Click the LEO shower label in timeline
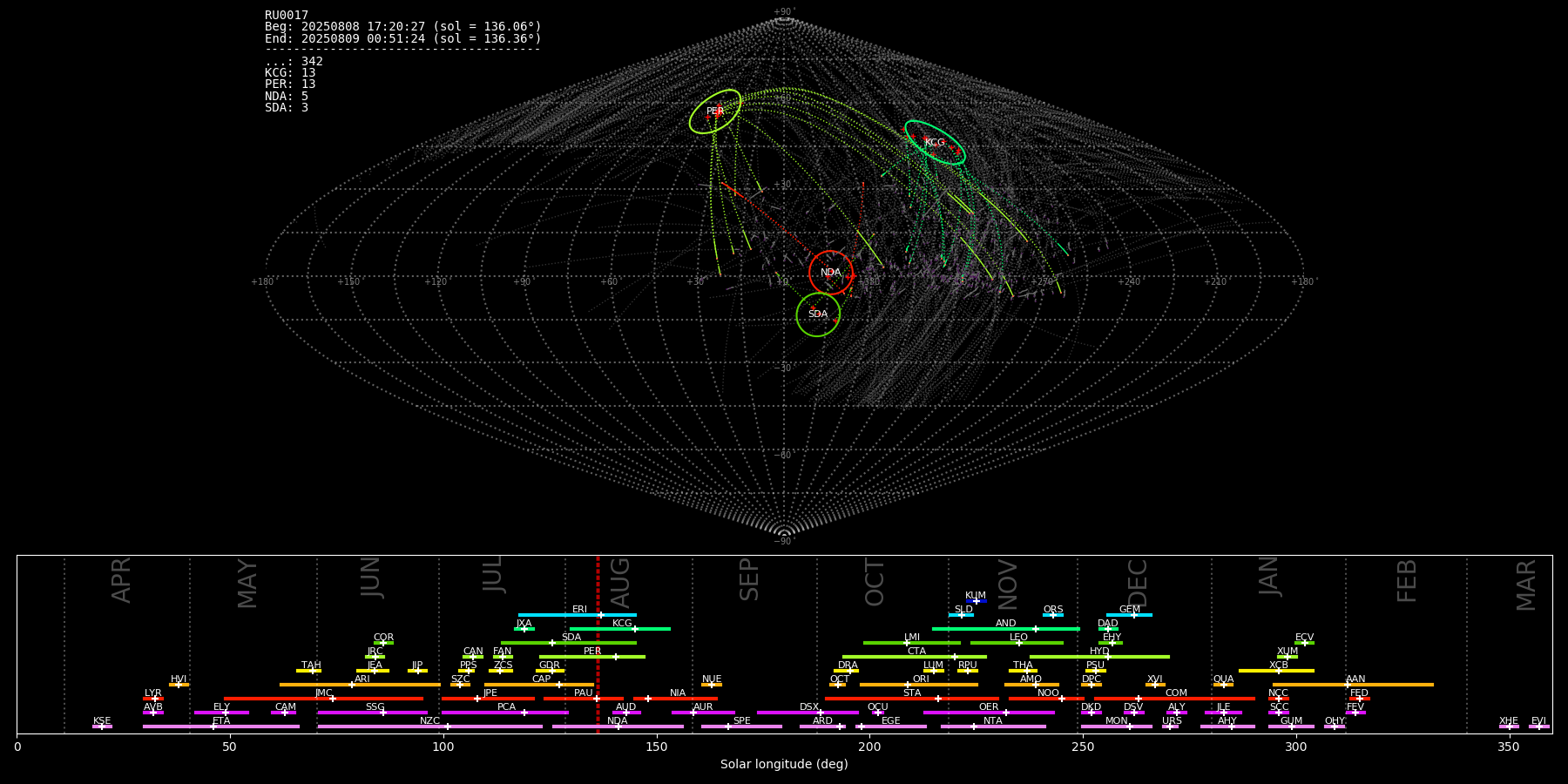1568x784 pixels. click(x=1019, y=638)
